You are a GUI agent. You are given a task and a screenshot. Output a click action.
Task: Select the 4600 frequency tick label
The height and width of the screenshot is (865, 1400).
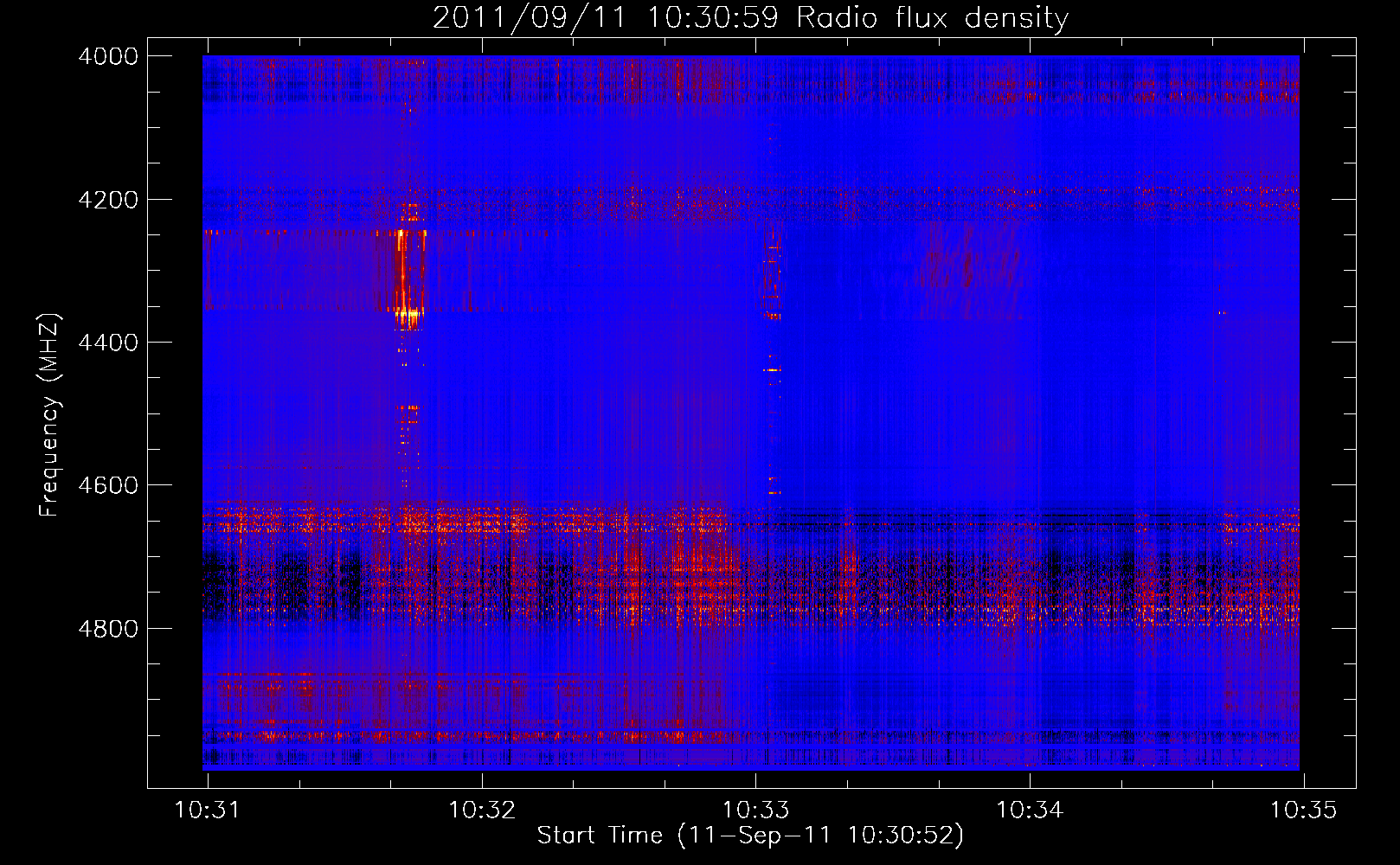tap(108, 485)
